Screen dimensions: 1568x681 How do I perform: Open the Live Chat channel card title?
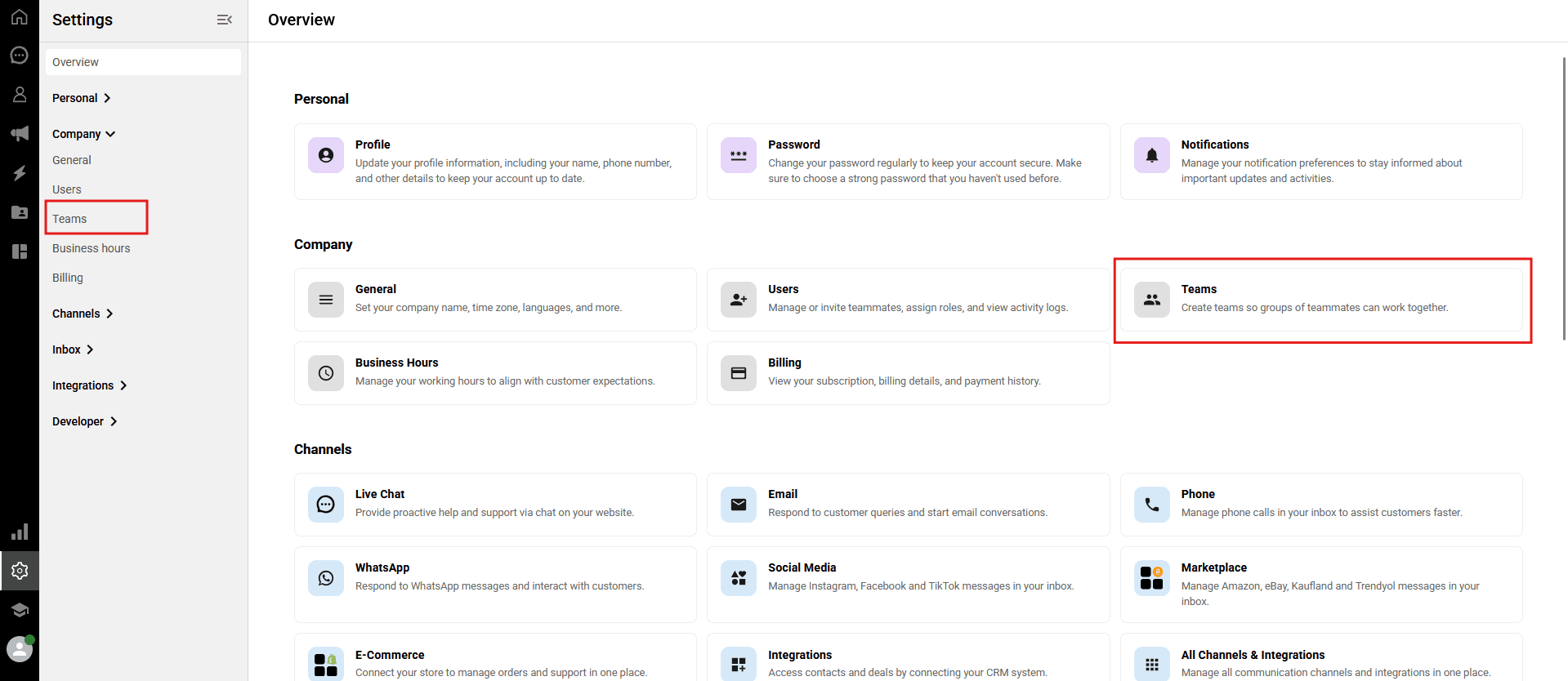coord(380,494)
